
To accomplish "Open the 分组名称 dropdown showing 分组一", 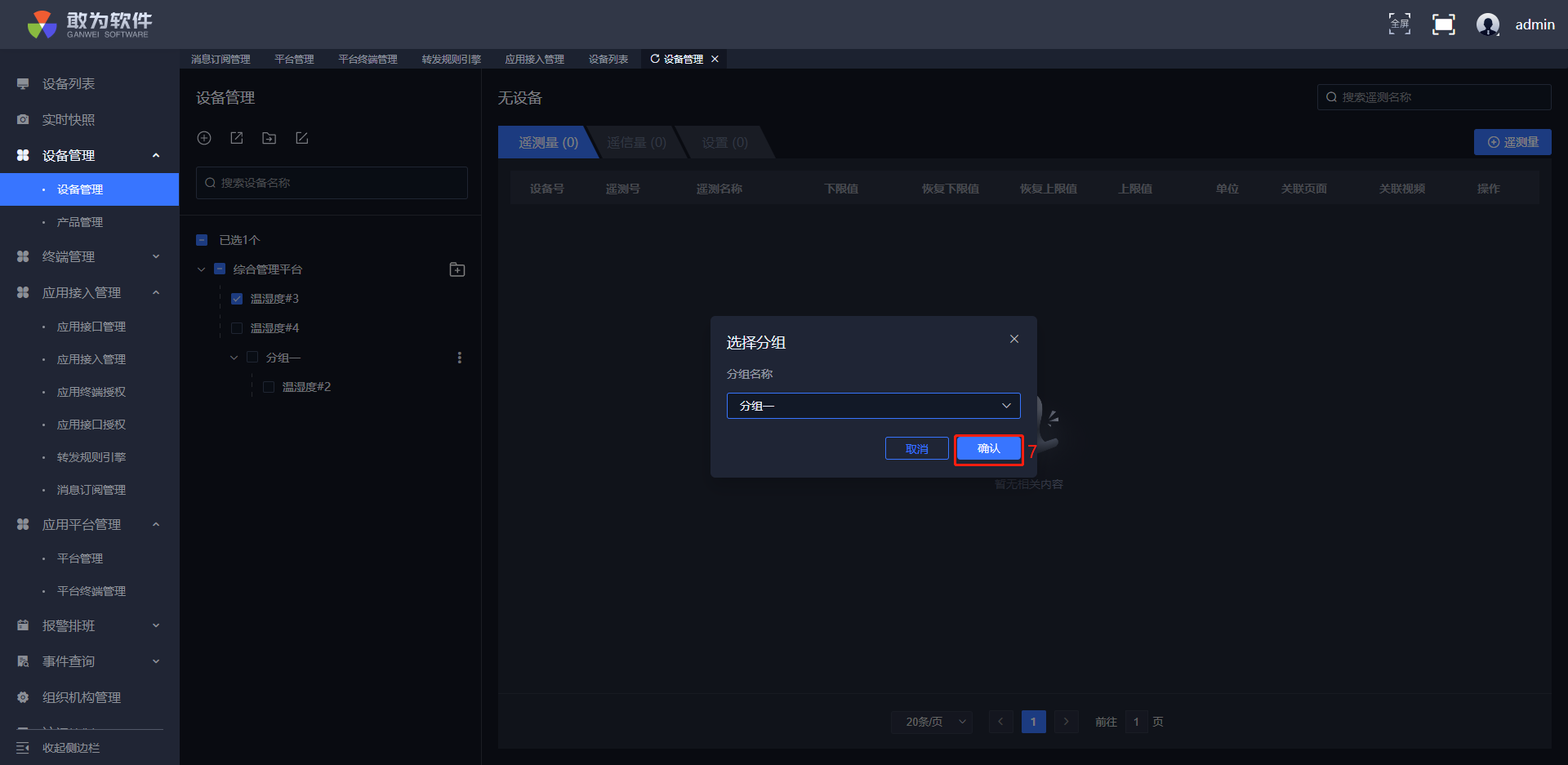I will pyautogui.click(x=874, y=406).
